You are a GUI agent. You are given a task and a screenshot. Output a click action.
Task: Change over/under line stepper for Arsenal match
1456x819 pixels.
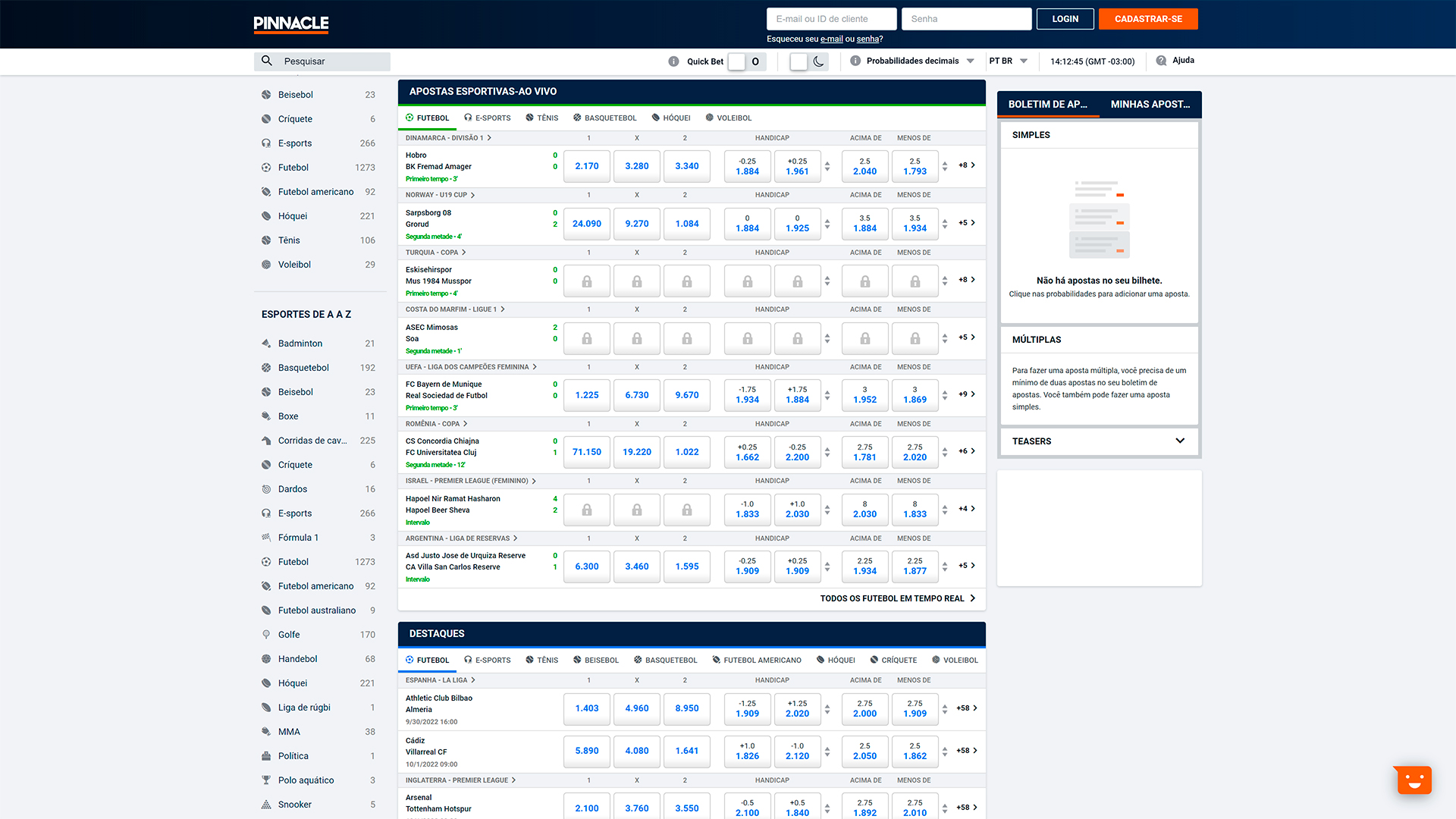point(945,808)
